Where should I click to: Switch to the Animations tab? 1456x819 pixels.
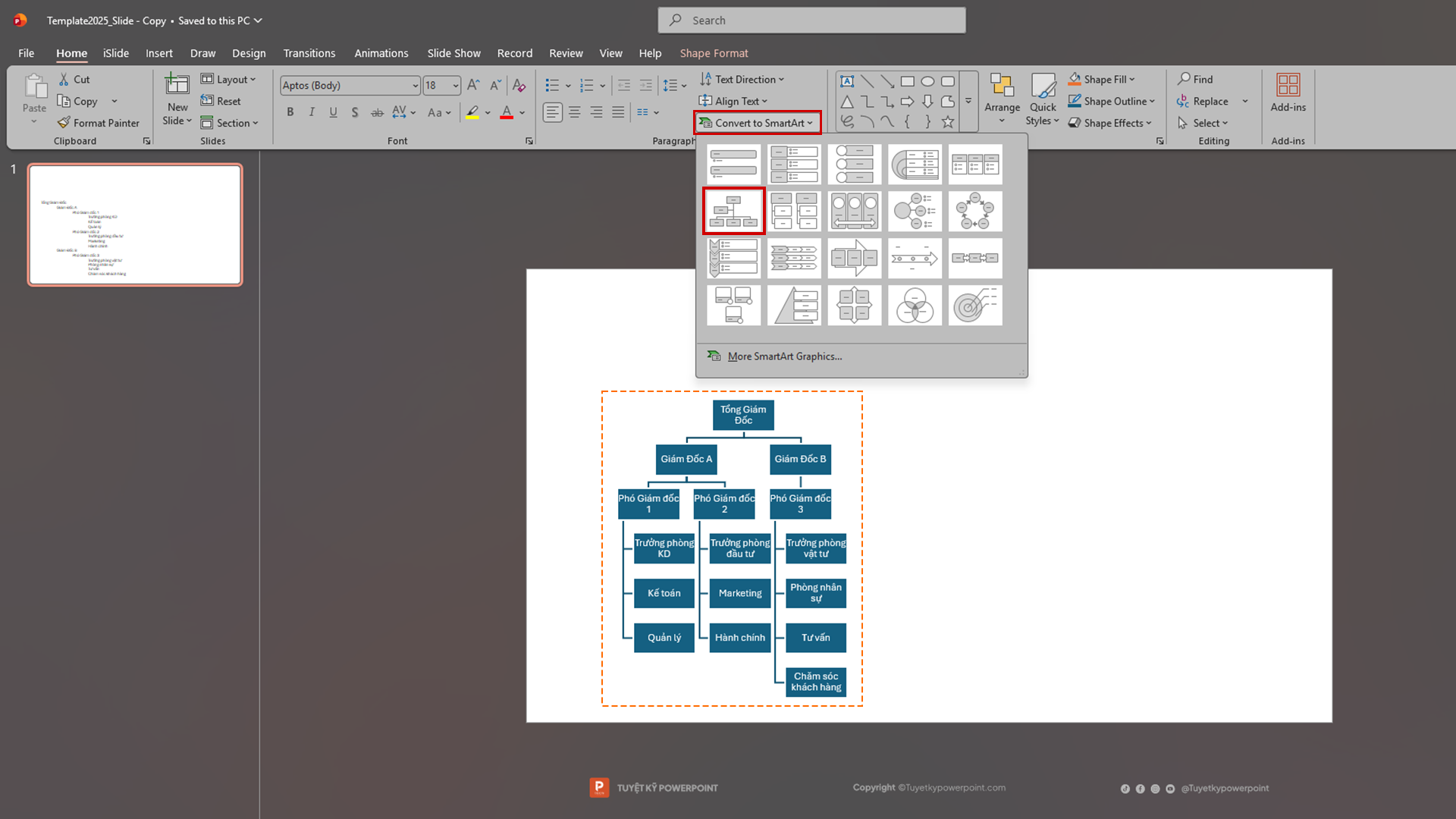point(381,53)
